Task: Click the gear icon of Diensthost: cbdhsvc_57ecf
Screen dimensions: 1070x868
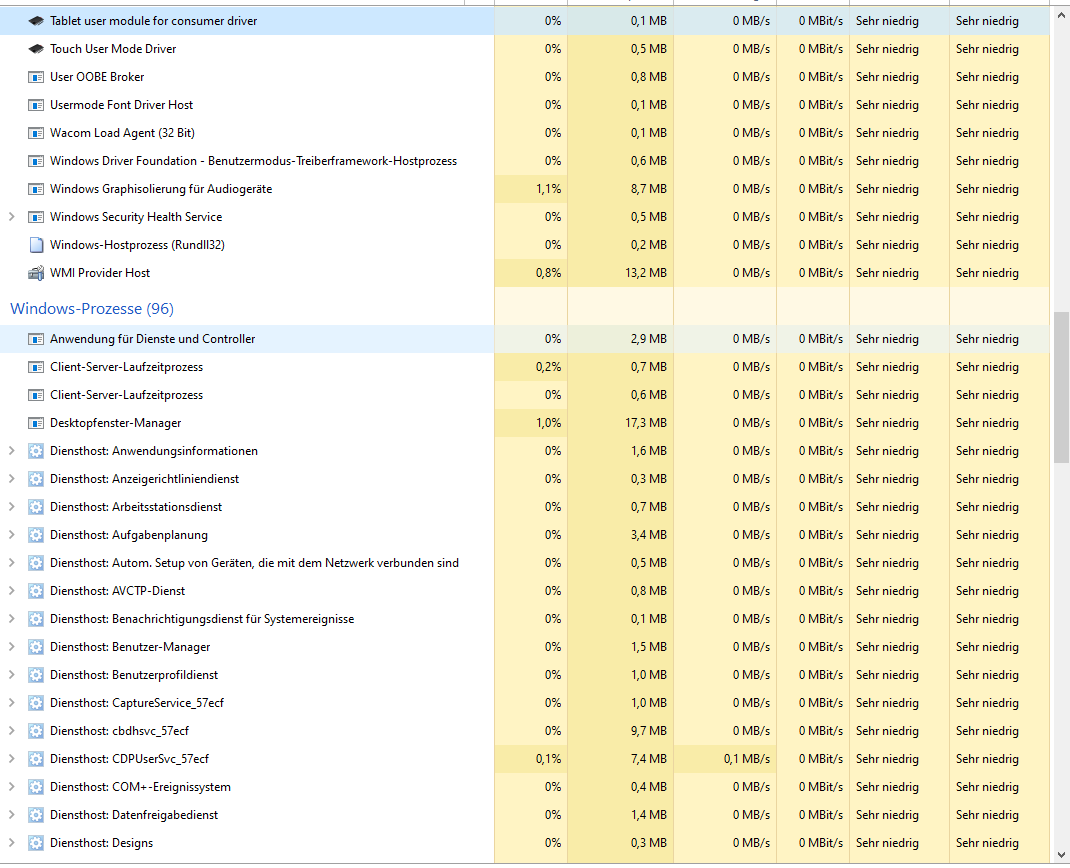Action: [35, 731]
